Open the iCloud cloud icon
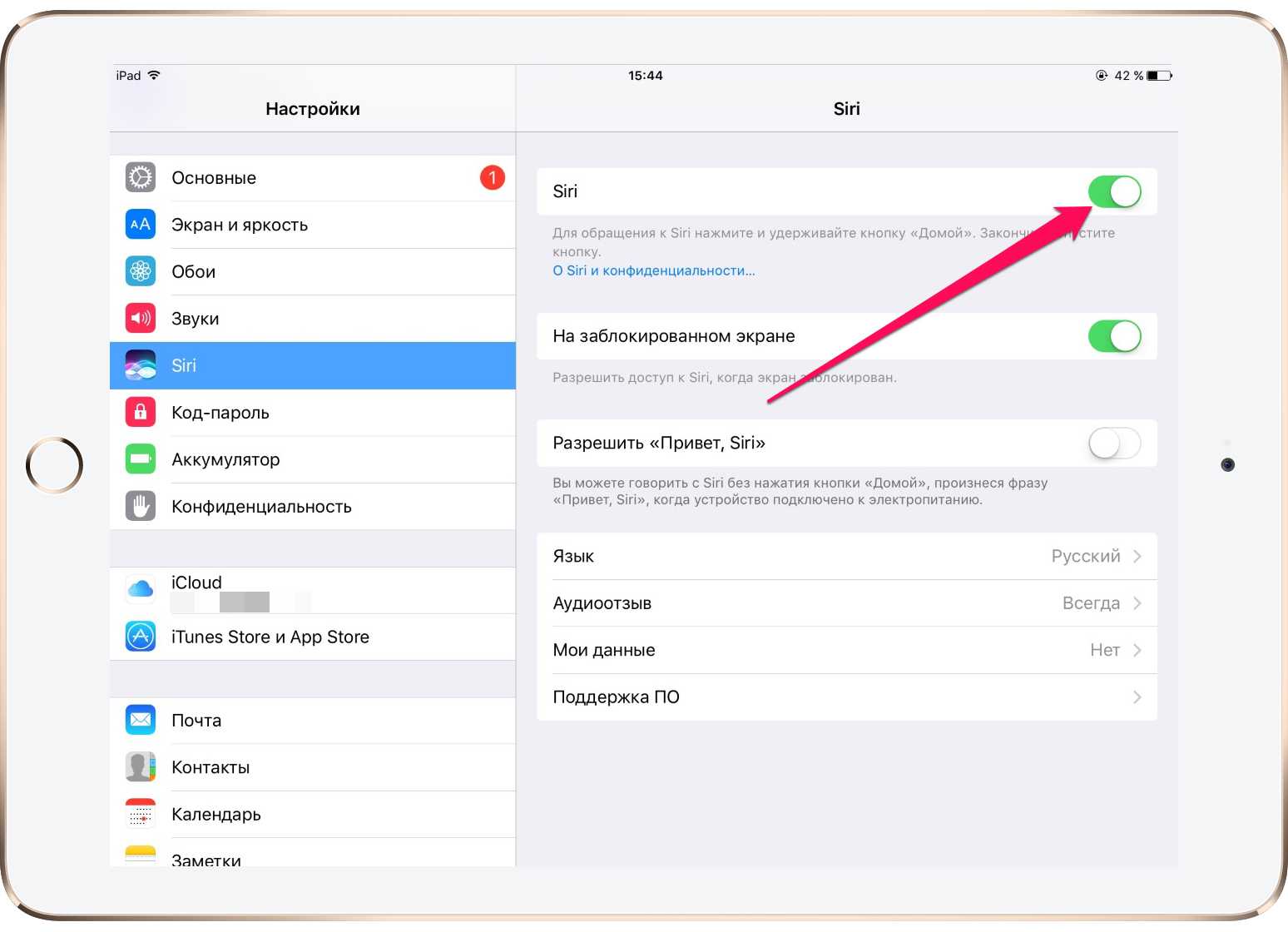The height and width of the screenshot is (932, 1288). 141,589
